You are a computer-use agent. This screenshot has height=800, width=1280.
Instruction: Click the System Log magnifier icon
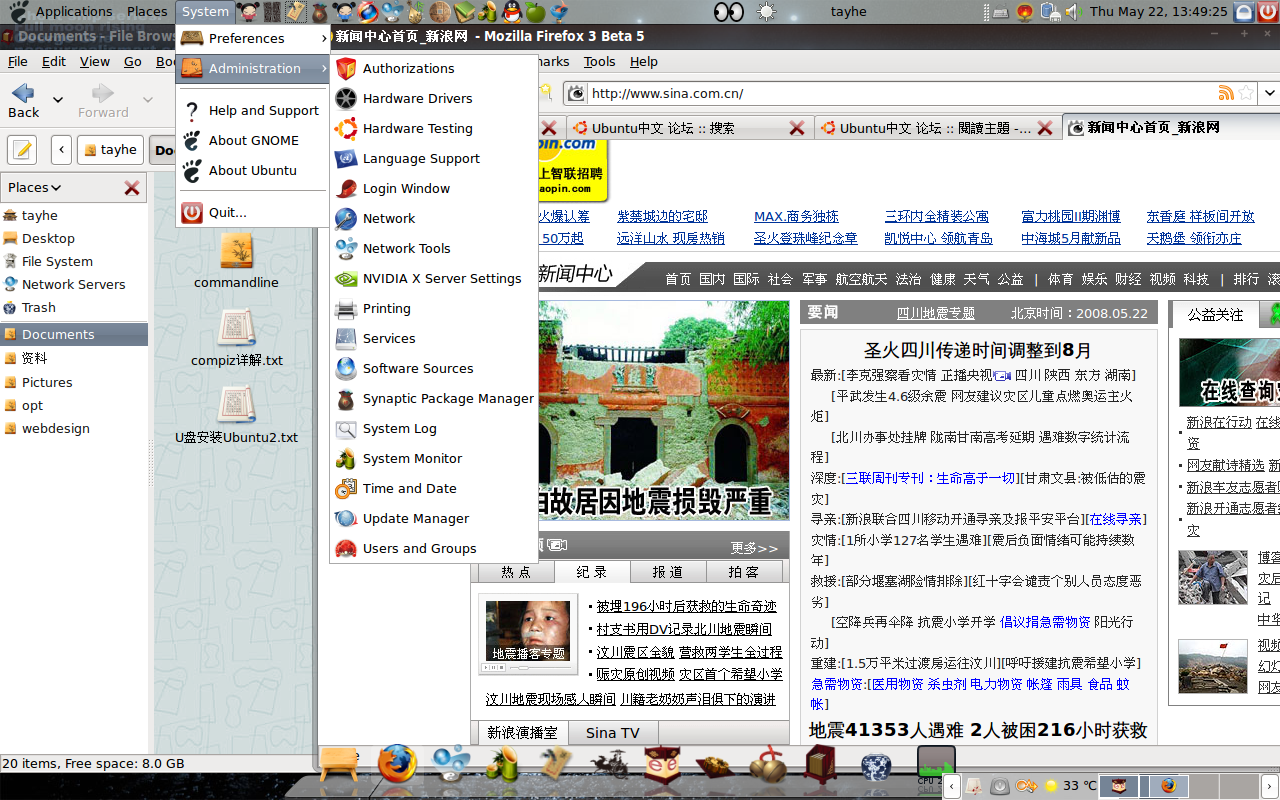coord(346,428)
